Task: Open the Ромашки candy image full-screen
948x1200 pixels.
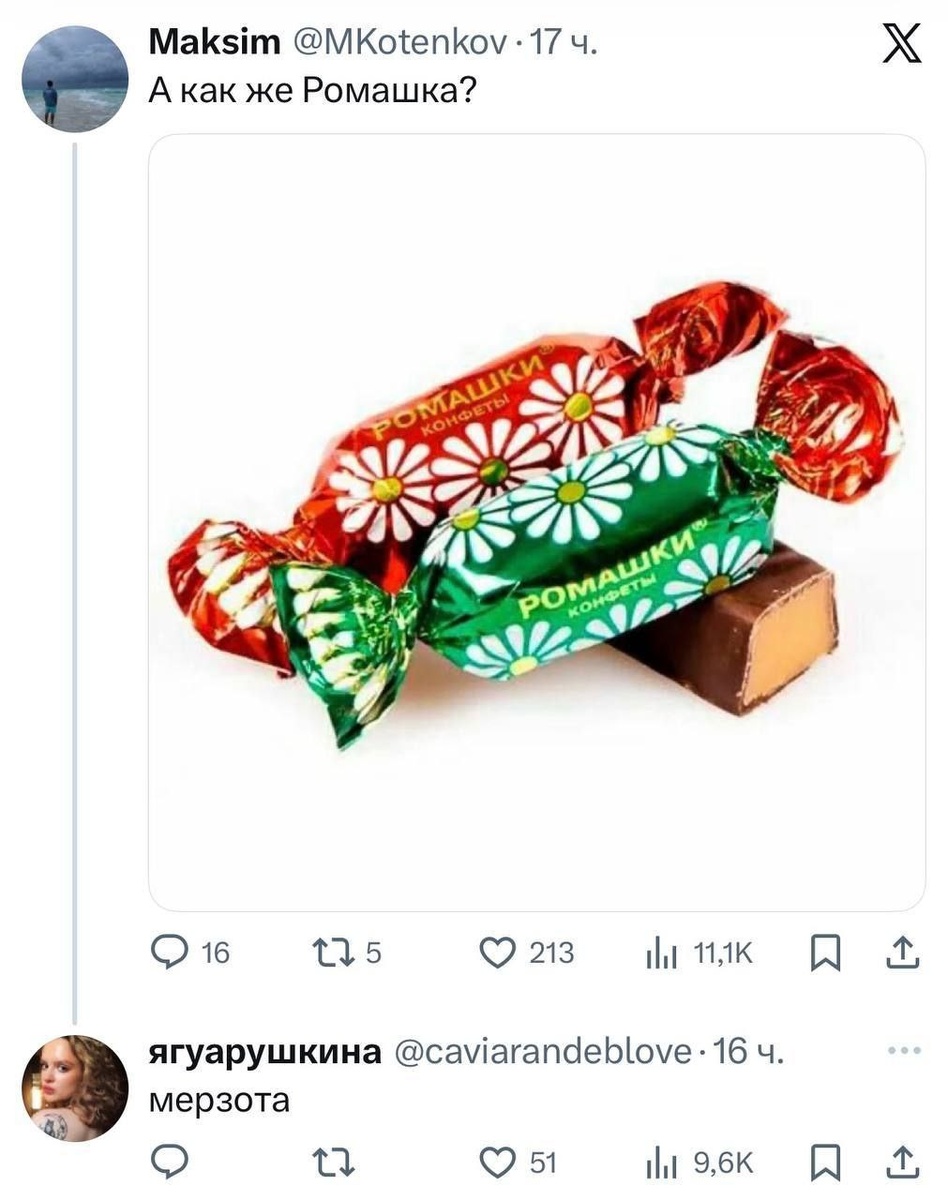Action: coord(524,520)
